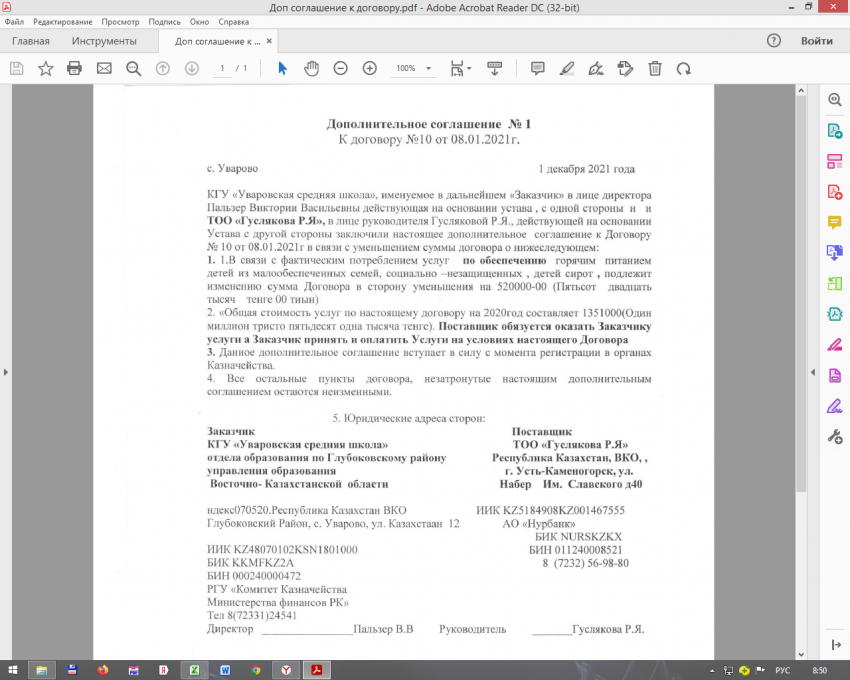Activate the Selection arrow tool
The image size is (850, 680).
[282, 68]
